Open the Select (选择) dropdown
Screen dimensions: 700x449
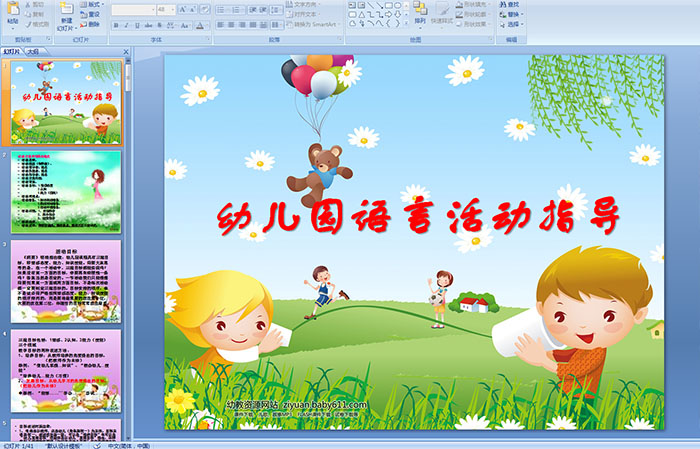pyautogui.click(x=512, y=24)
